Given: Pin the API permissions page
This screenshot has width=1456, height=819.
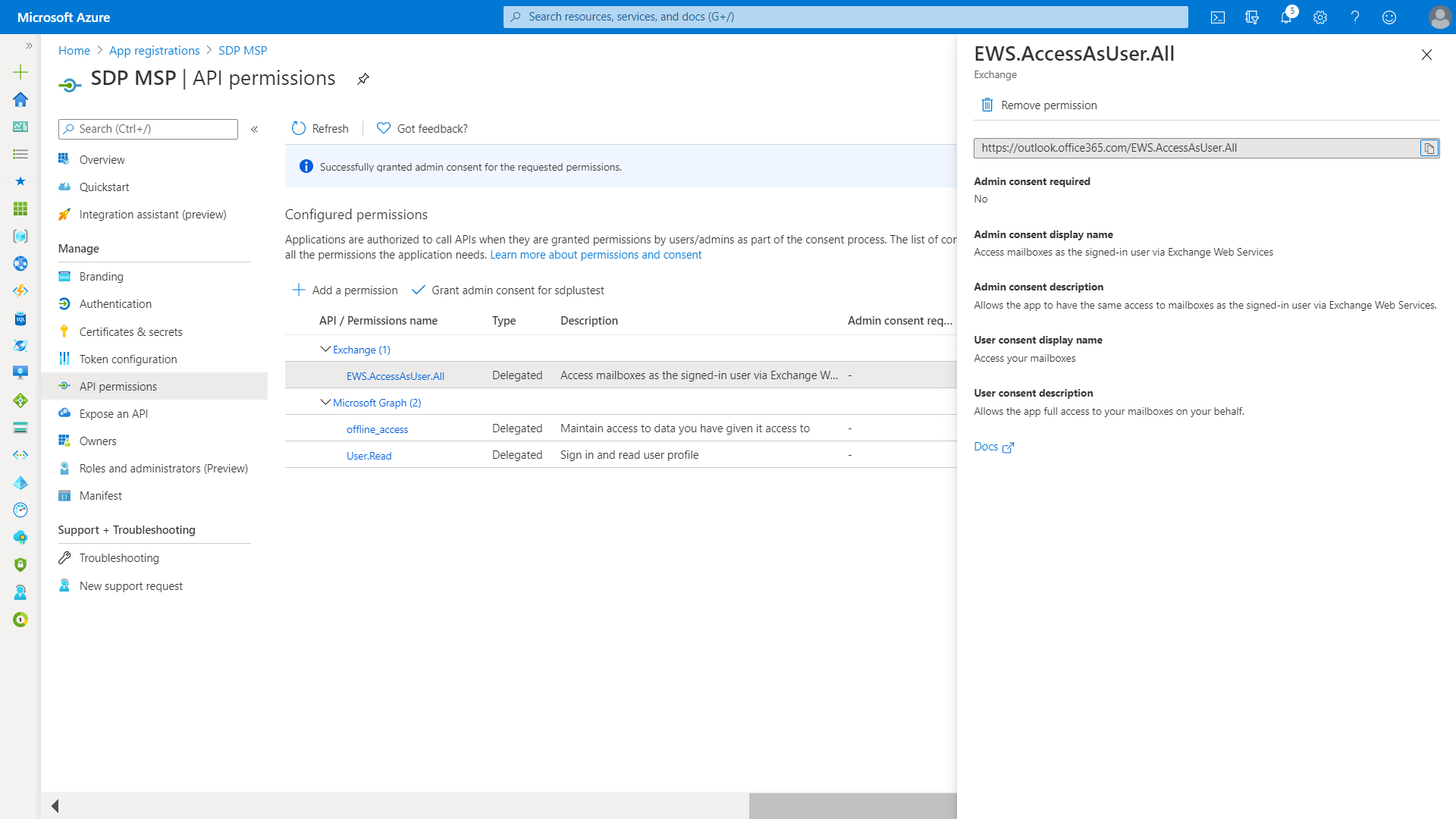Looking at the screenshot, I should coord(363,79).
